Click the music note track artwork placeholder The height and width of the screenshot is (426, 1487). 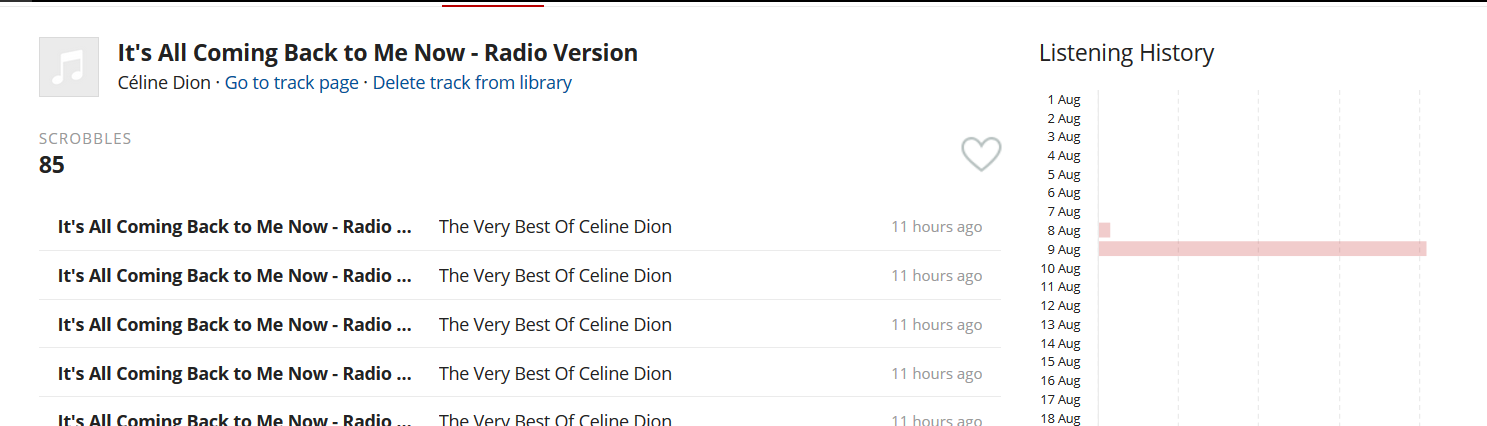[x=69, y=67]
